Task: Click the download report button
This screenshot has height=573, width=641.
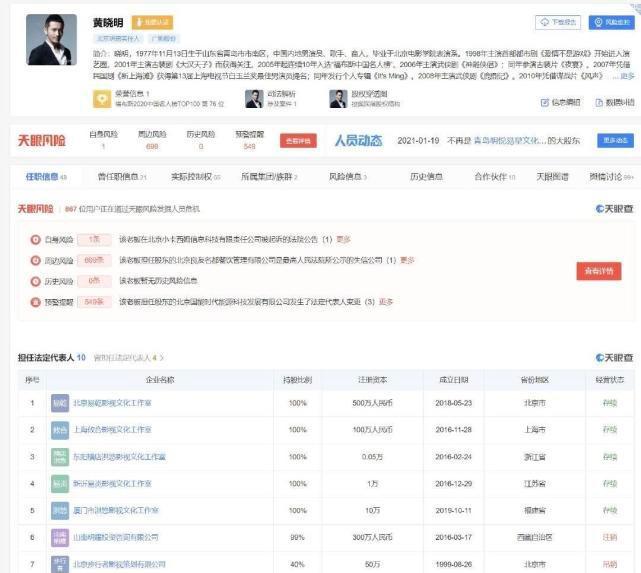Action: pos(558,22)
